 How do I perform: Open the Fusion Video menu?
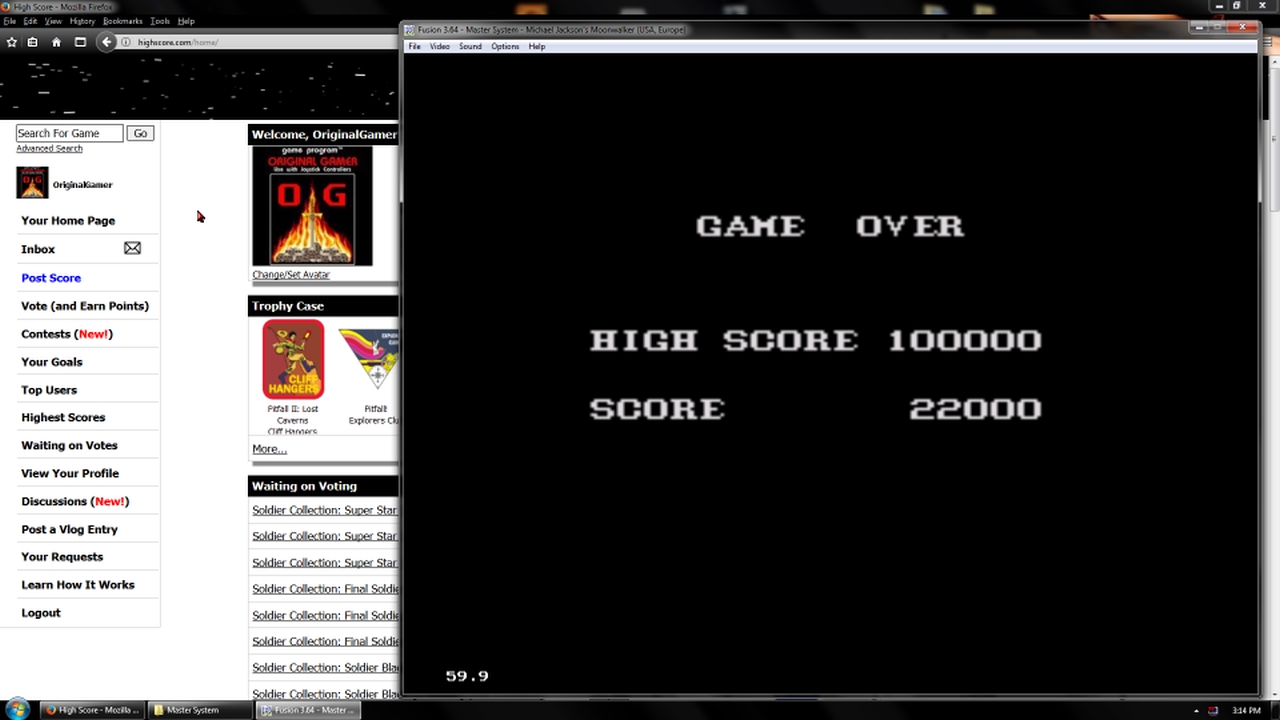[x=439, y=46]
